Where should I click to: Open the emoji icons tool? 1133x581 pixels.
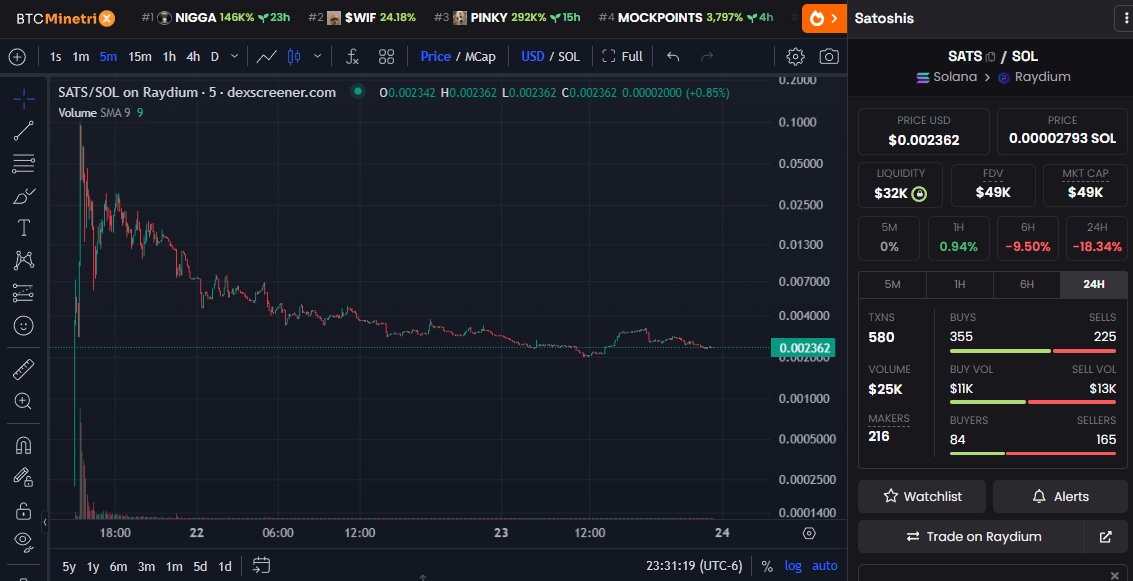(x=23, y=326)
